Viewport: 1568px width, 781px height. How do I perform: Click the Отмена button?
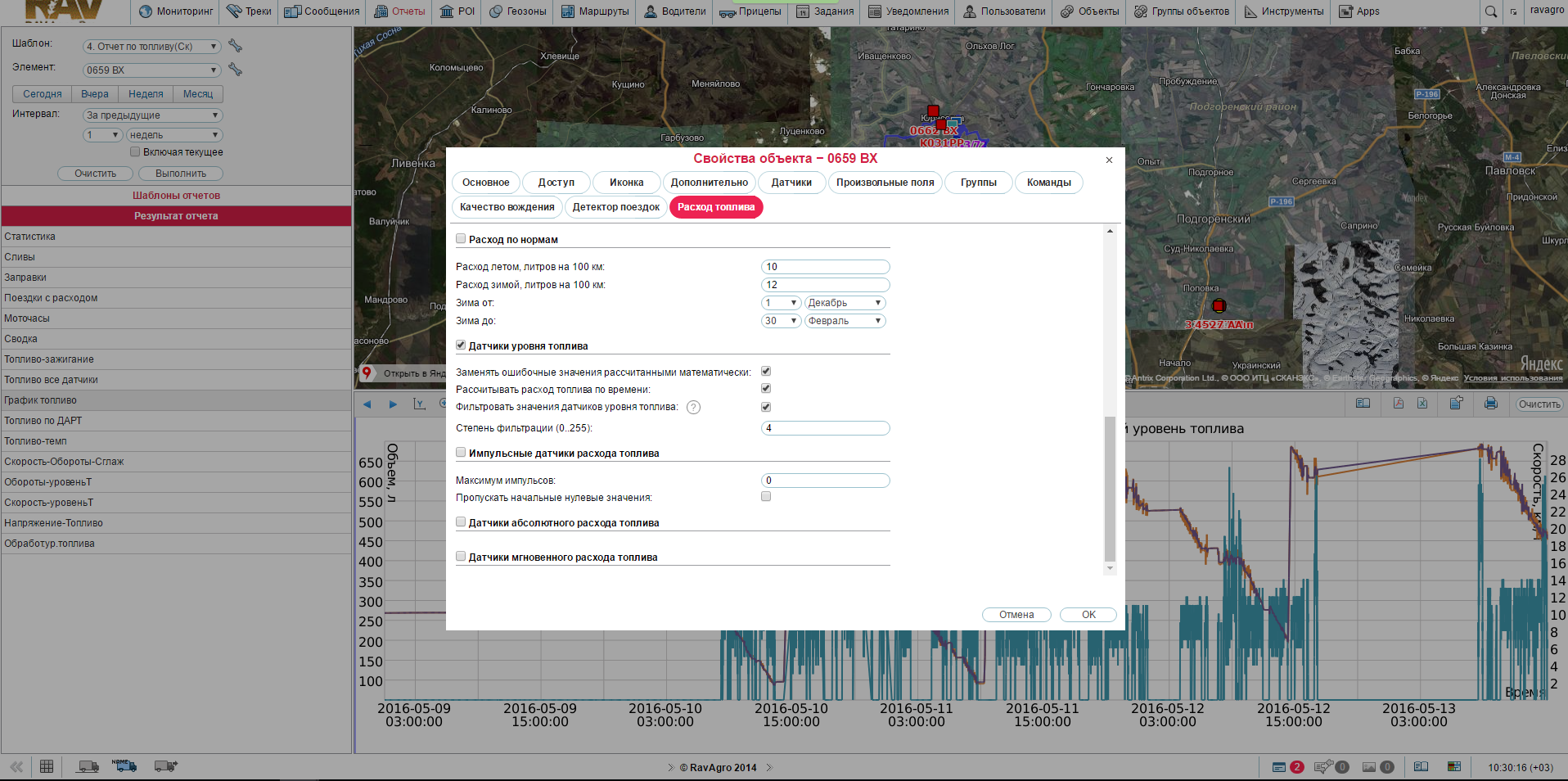[x=1016, y=615]
